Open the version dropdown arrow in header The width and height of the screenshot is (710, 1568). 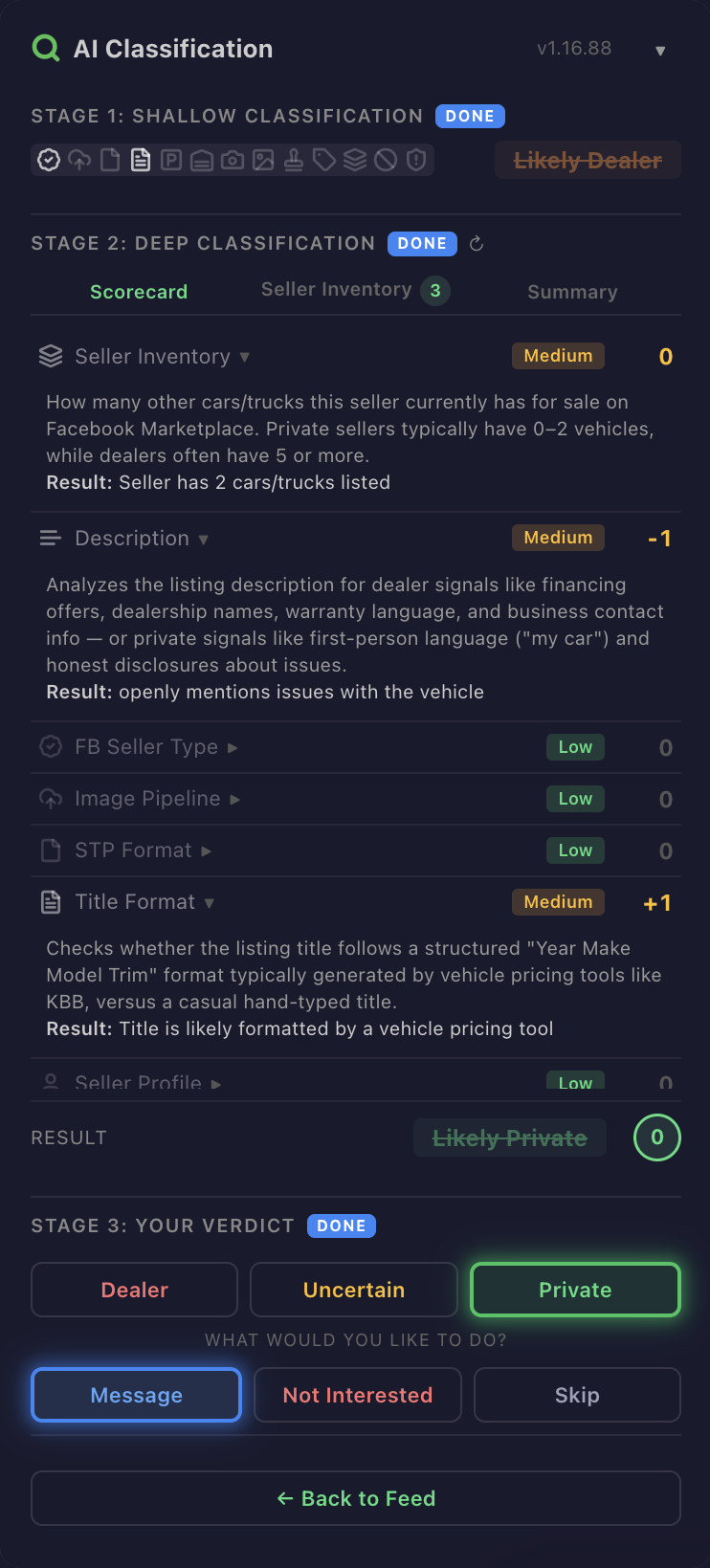(x=660, y=51)
